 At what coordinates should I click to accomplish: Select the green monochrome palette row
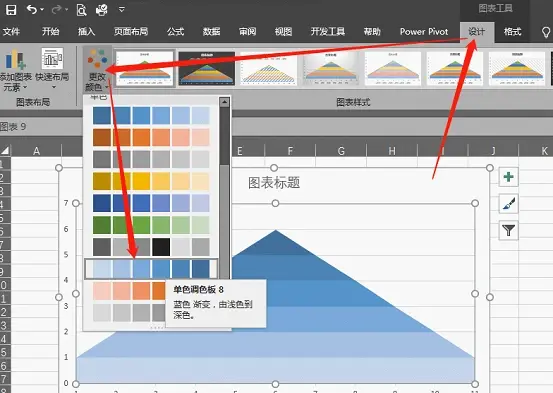(151, 225)
